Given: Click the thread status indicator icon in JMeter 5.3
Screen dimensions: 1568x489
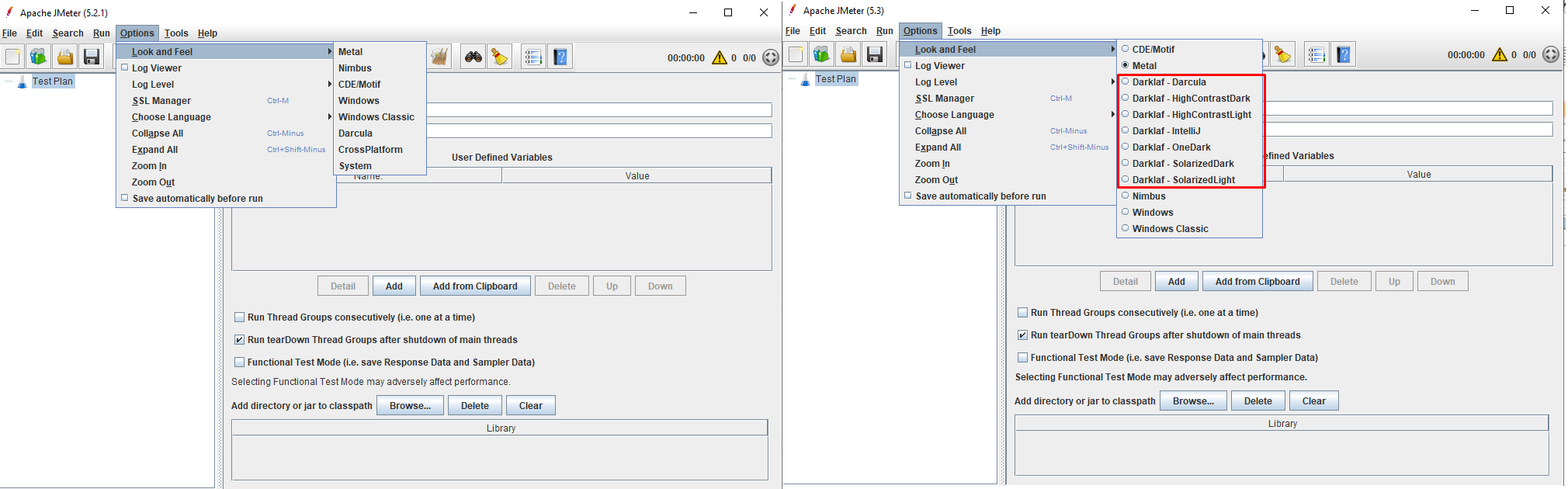Looking at the screenshot, I should (1551, 54).
